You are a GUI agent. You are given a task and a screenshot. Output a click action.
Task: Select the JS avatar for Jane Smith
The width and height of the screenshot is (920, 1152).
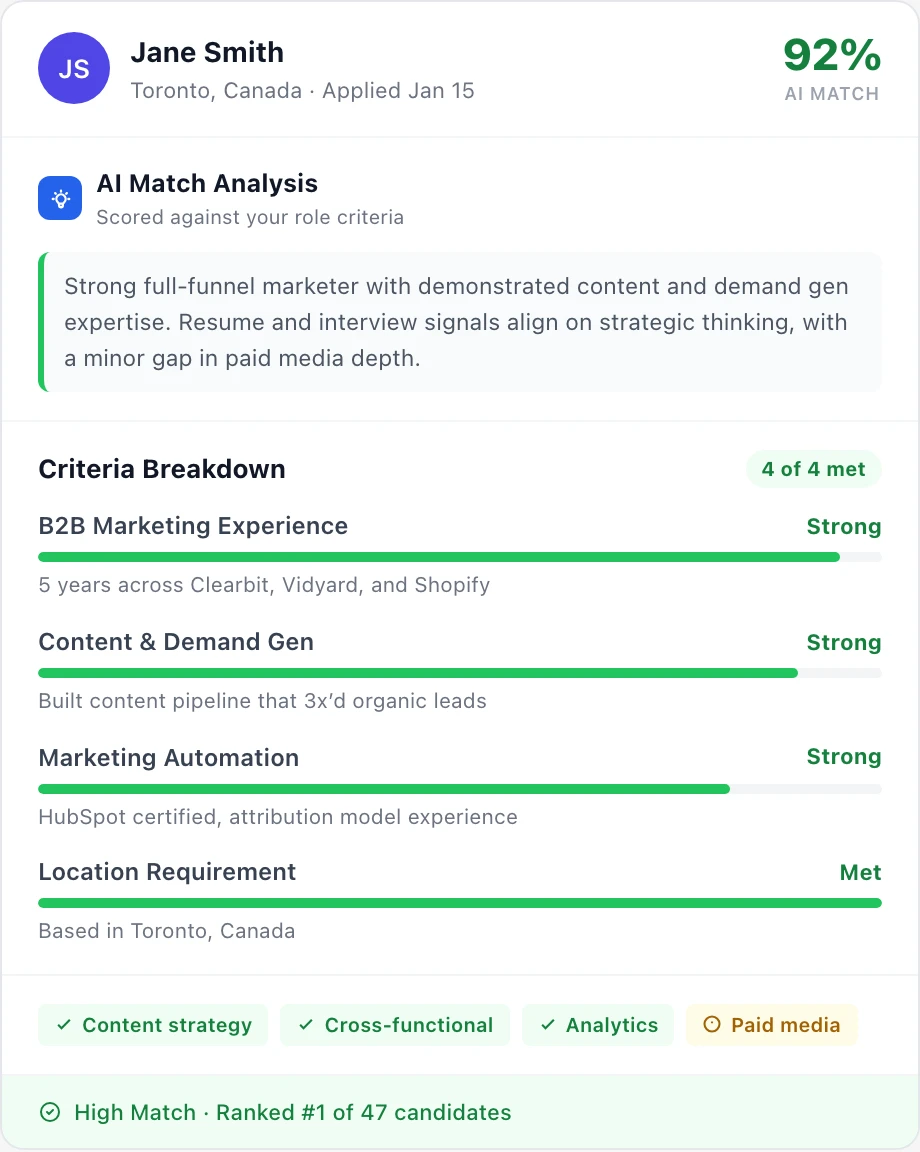click(x=74, y=68)
